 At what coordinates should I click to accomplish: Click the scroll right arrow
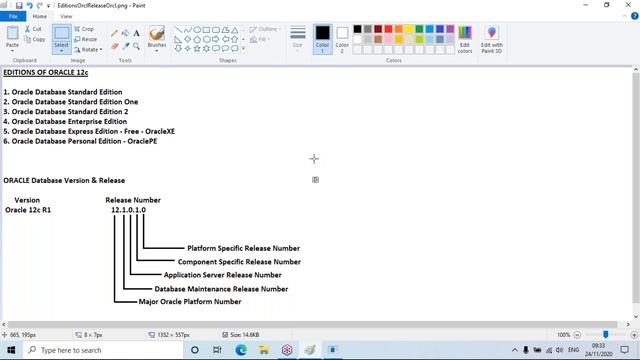click(628, 324)
